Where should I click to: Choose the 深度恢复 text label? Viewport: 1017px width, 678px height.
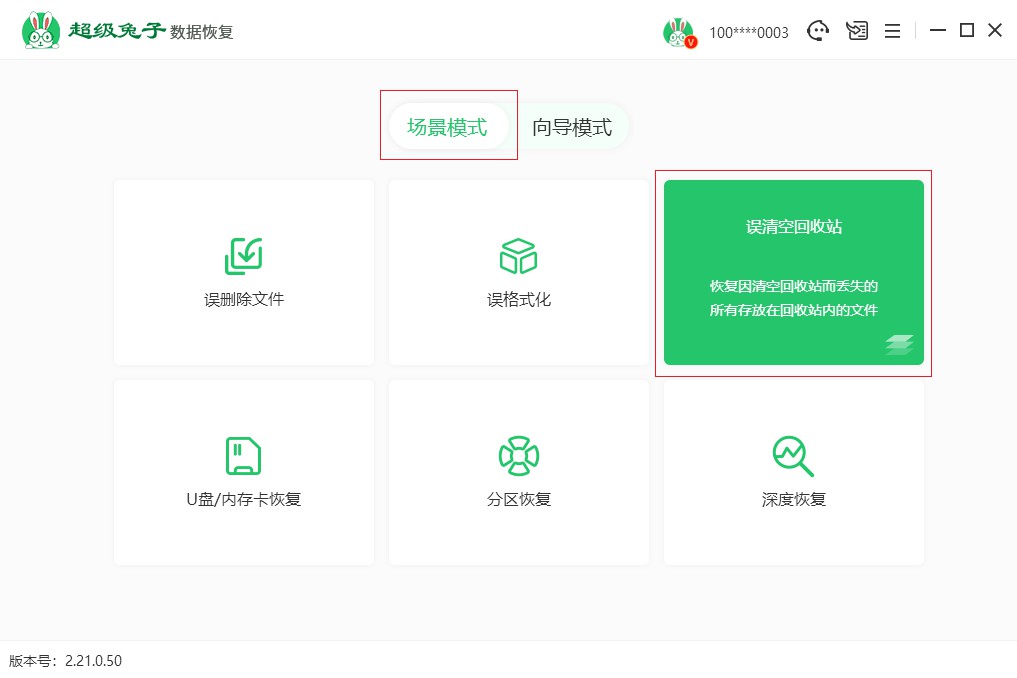click(x=793, y=499)
